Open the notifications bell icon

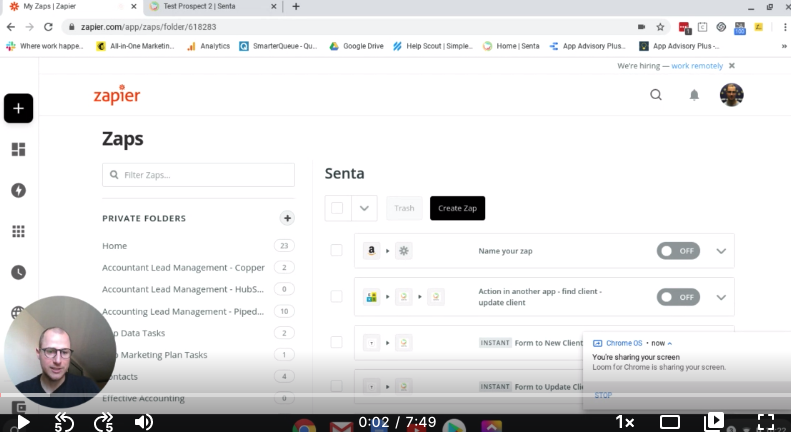[694, 95]
